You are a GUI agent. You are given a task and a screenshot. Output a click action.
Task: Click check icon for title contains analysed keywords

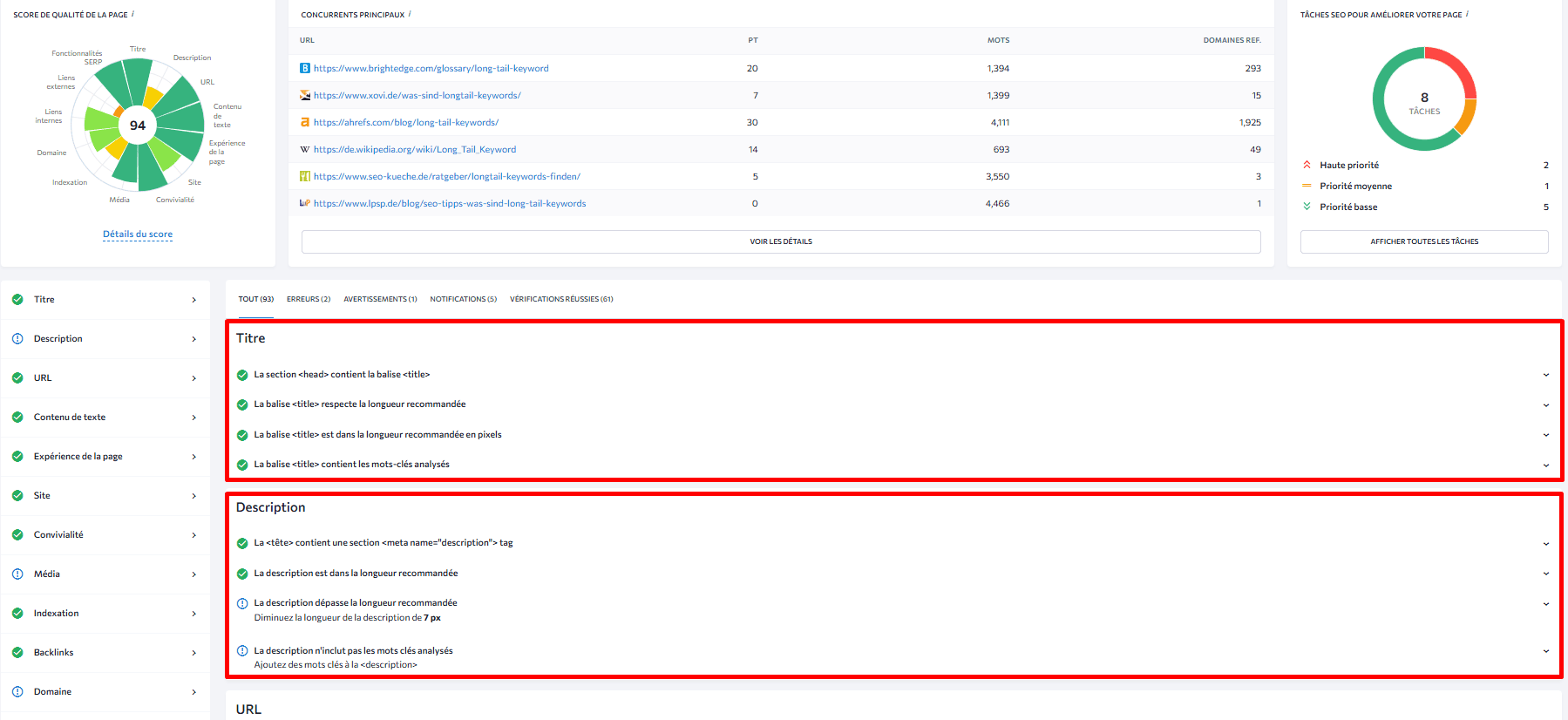coord(242,465)
